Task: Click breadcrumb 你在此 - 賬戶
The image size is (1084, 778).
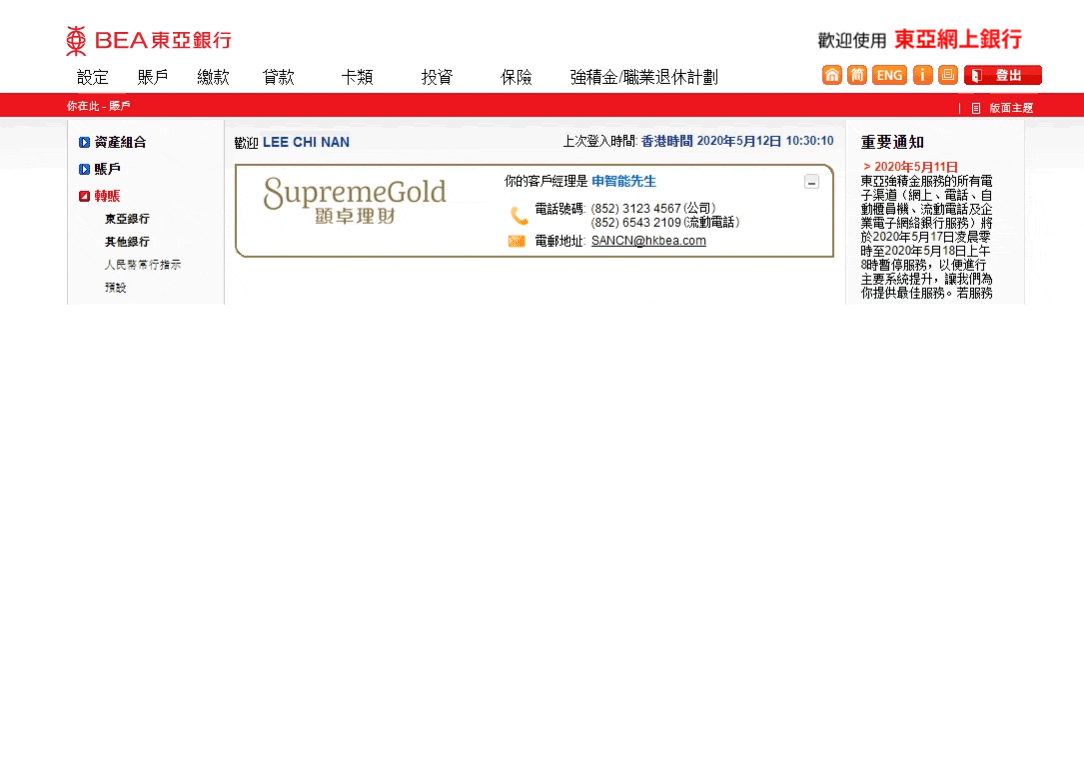Action: tap(98, 106)
